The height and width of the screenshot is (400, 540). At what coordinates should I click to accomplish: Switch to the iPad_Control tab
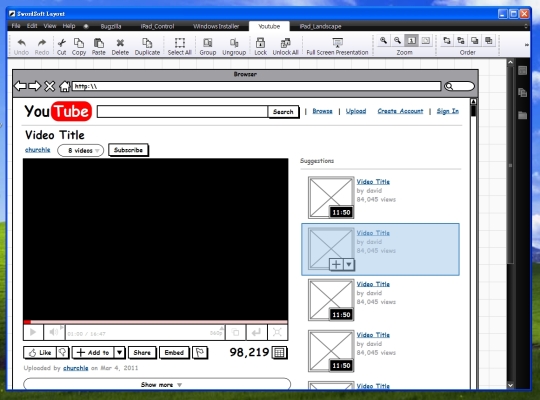157,26
